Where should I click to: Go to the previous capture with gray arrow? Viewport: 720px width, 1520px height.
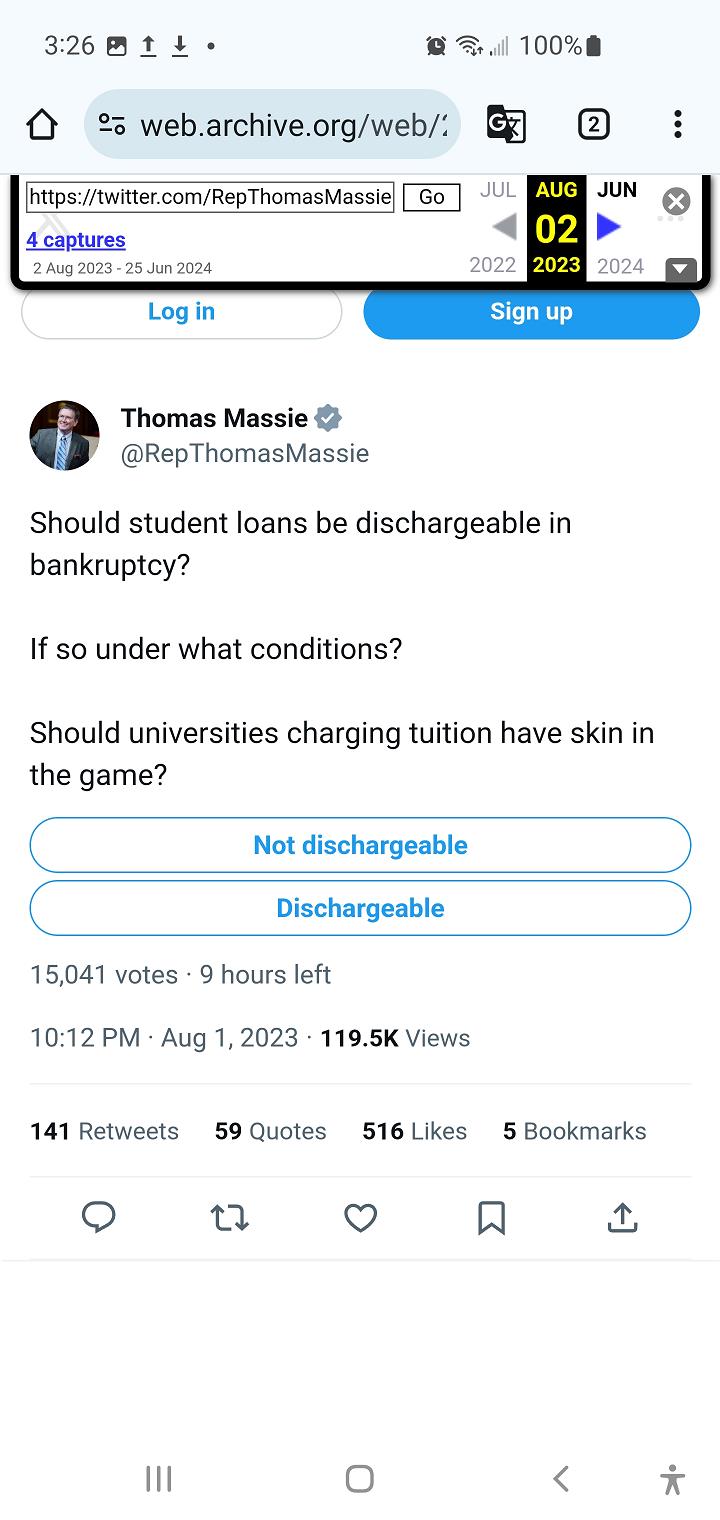[x=505, y=228]
